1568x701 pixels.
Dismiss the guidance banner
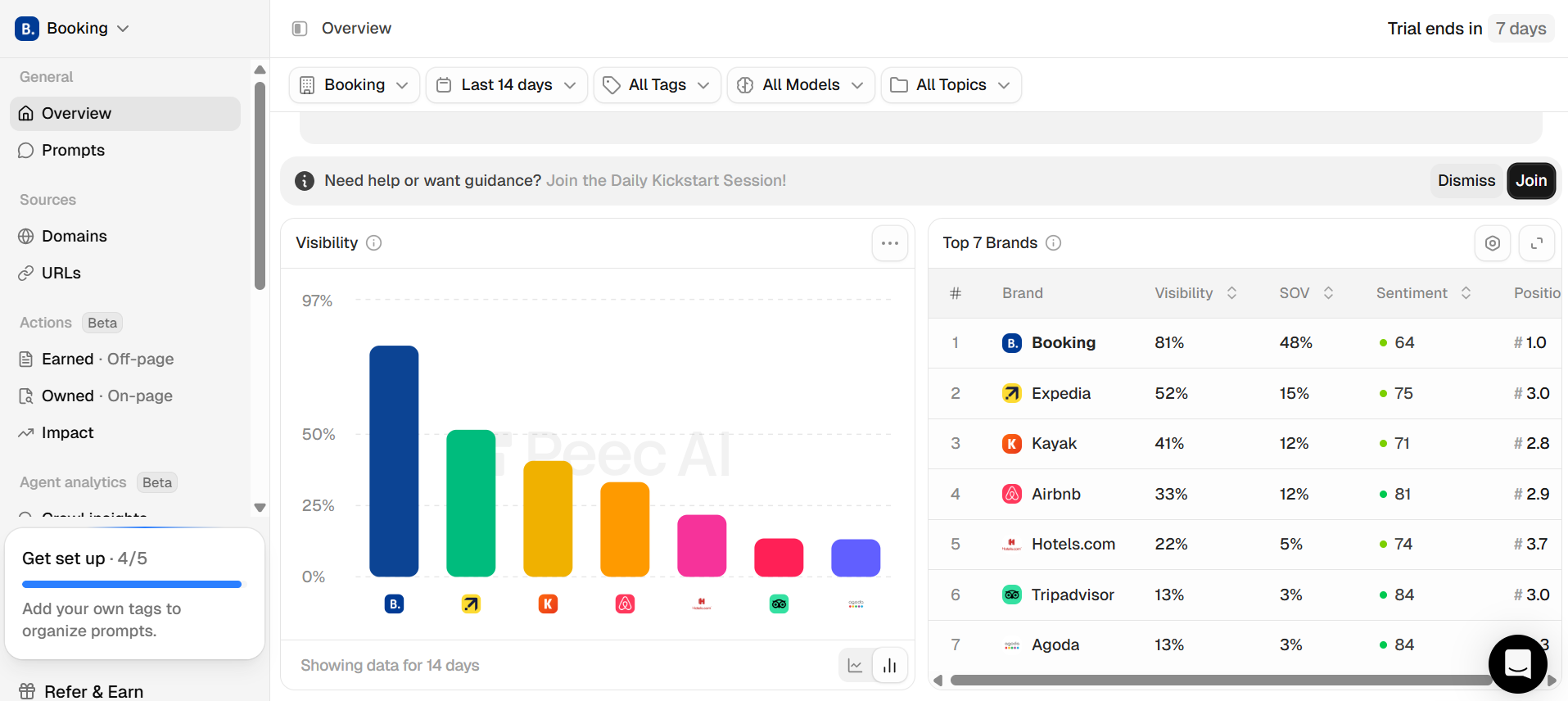click(x=1466, y=181)
